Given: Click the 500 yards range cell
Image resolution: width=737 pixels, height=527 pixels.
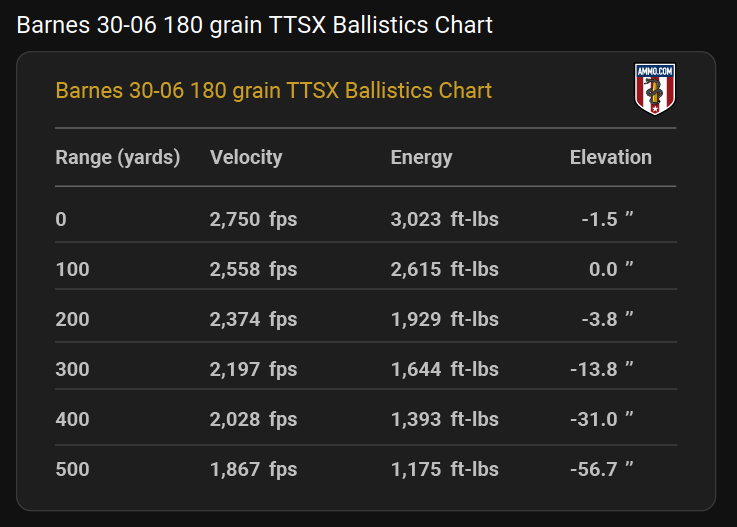Looking at the screenshot, I should [x=72, y=469].
